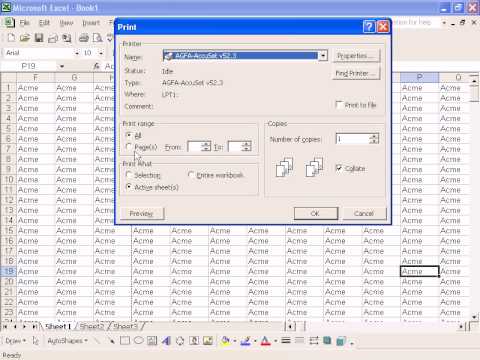The image size is (480, 360).
Task: Open the Arial font name dropdown
Action: [77, 53]
